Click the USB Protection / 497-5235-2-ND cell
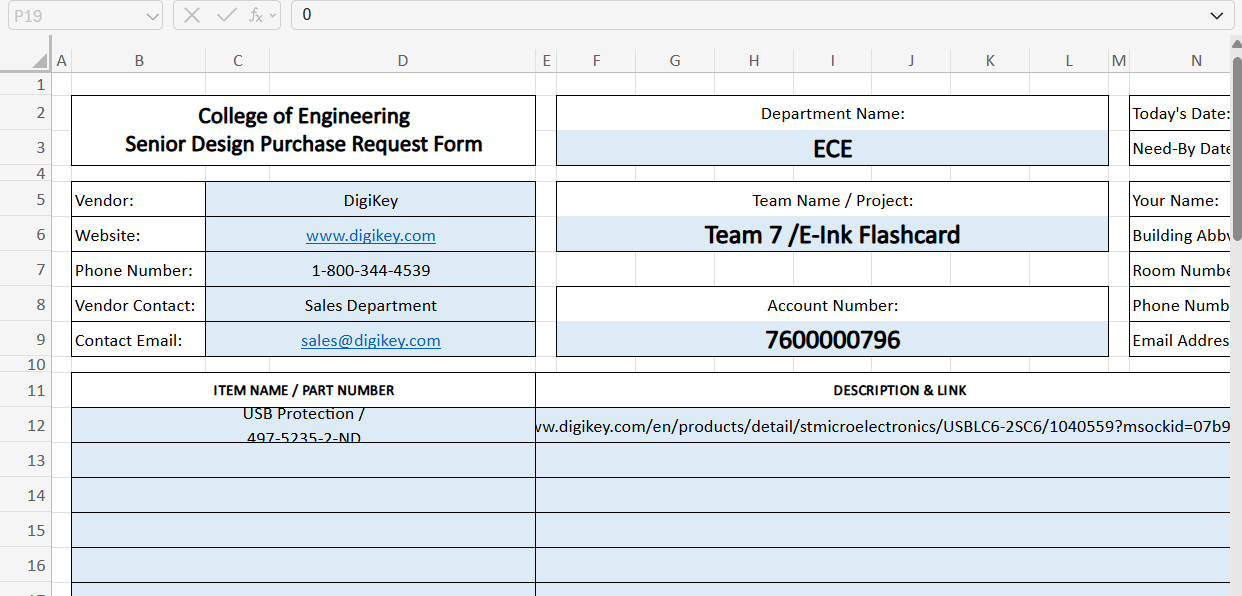 tap(302, 424)
